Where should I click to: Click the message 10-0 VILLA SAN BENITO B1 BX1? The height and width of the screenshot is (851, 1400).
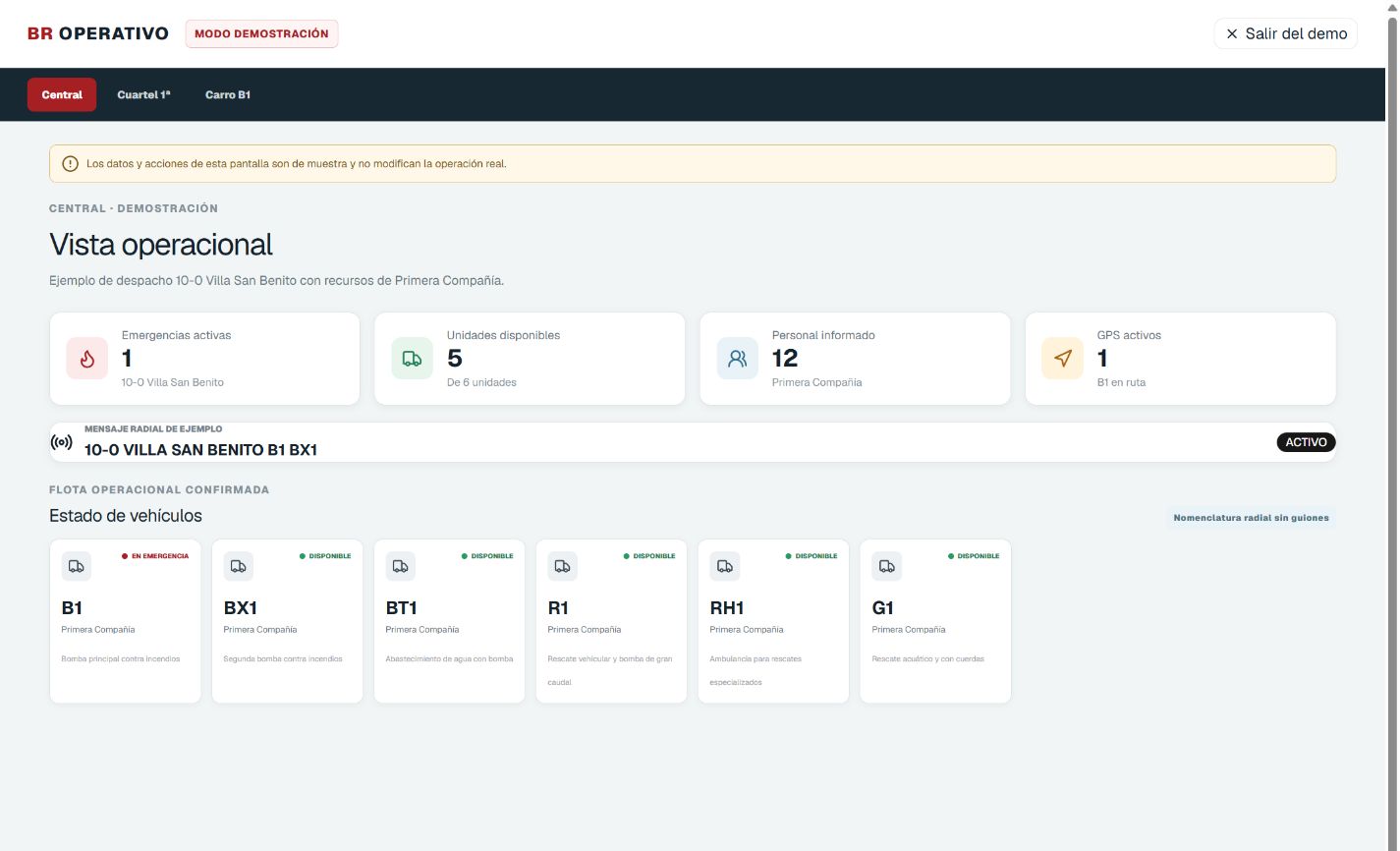click(x=200, y=450)
